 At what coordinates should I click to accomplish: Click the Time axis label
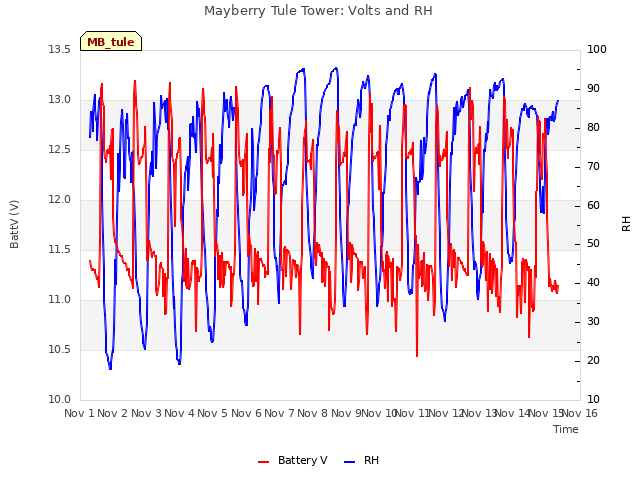tap(566, 429)
